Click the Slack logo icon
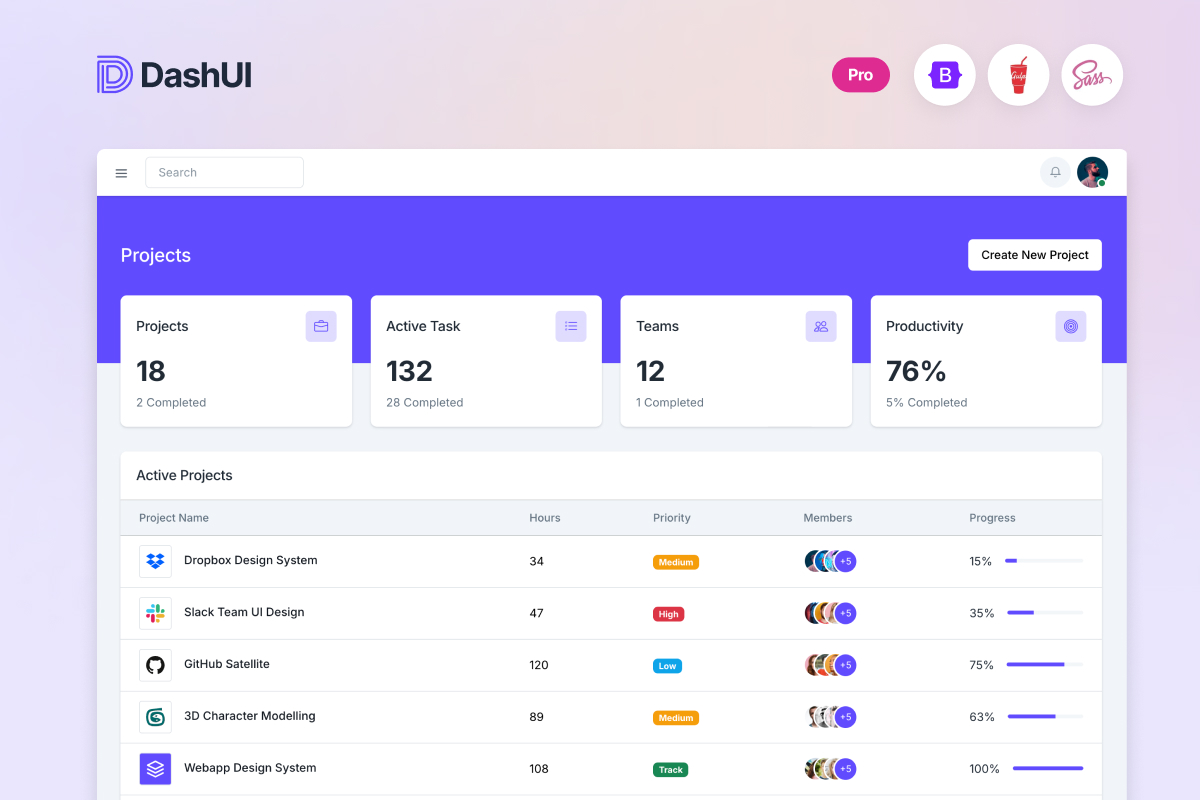This screenshot has height=800, width=1200. click(x=155, y=613)
